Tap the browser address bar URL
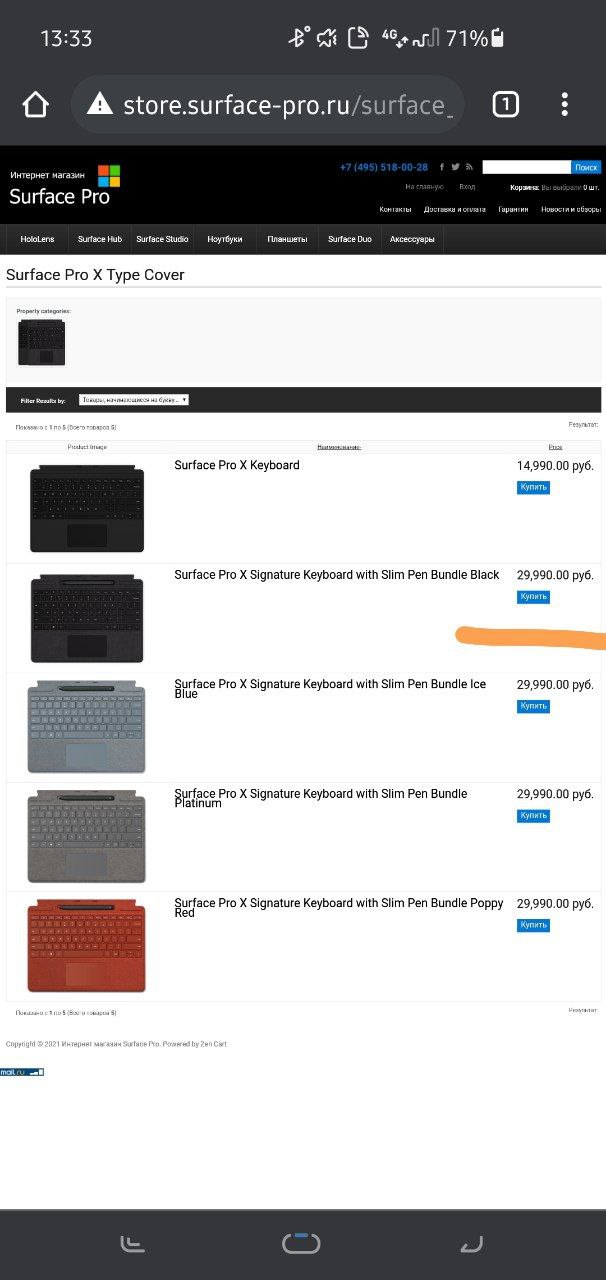 pyautogui.click(x=287, y=105)
